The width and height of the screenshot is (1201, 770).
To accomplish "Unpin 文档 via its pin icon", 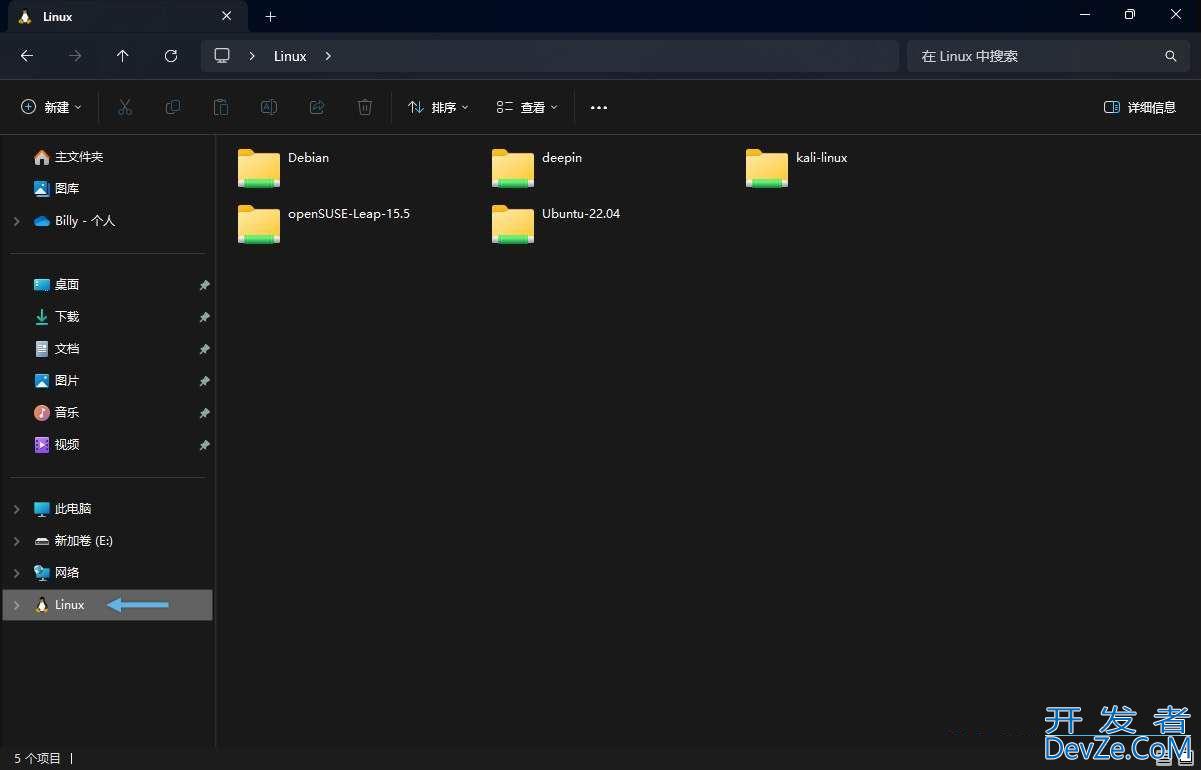I will pyautogui.click(x=204, y=349).
